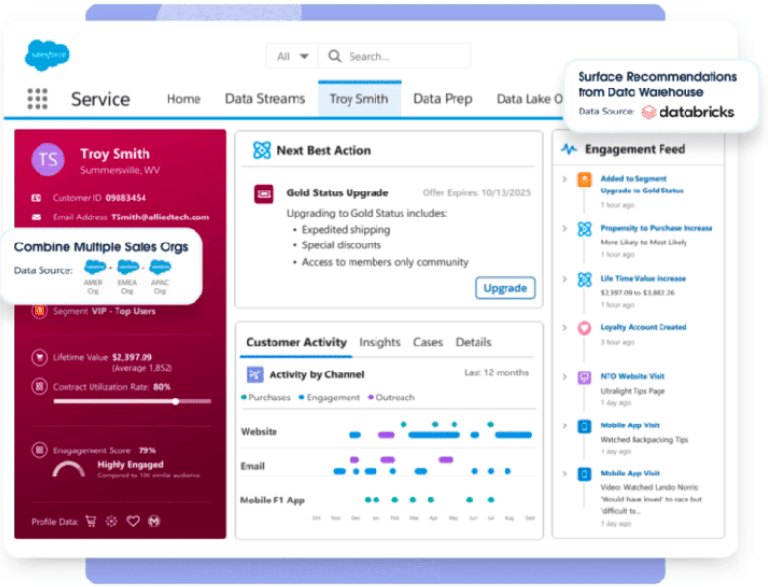Click the Activity by Channel icon
This screenshot has width=768, height=587.
pos(255,375)
